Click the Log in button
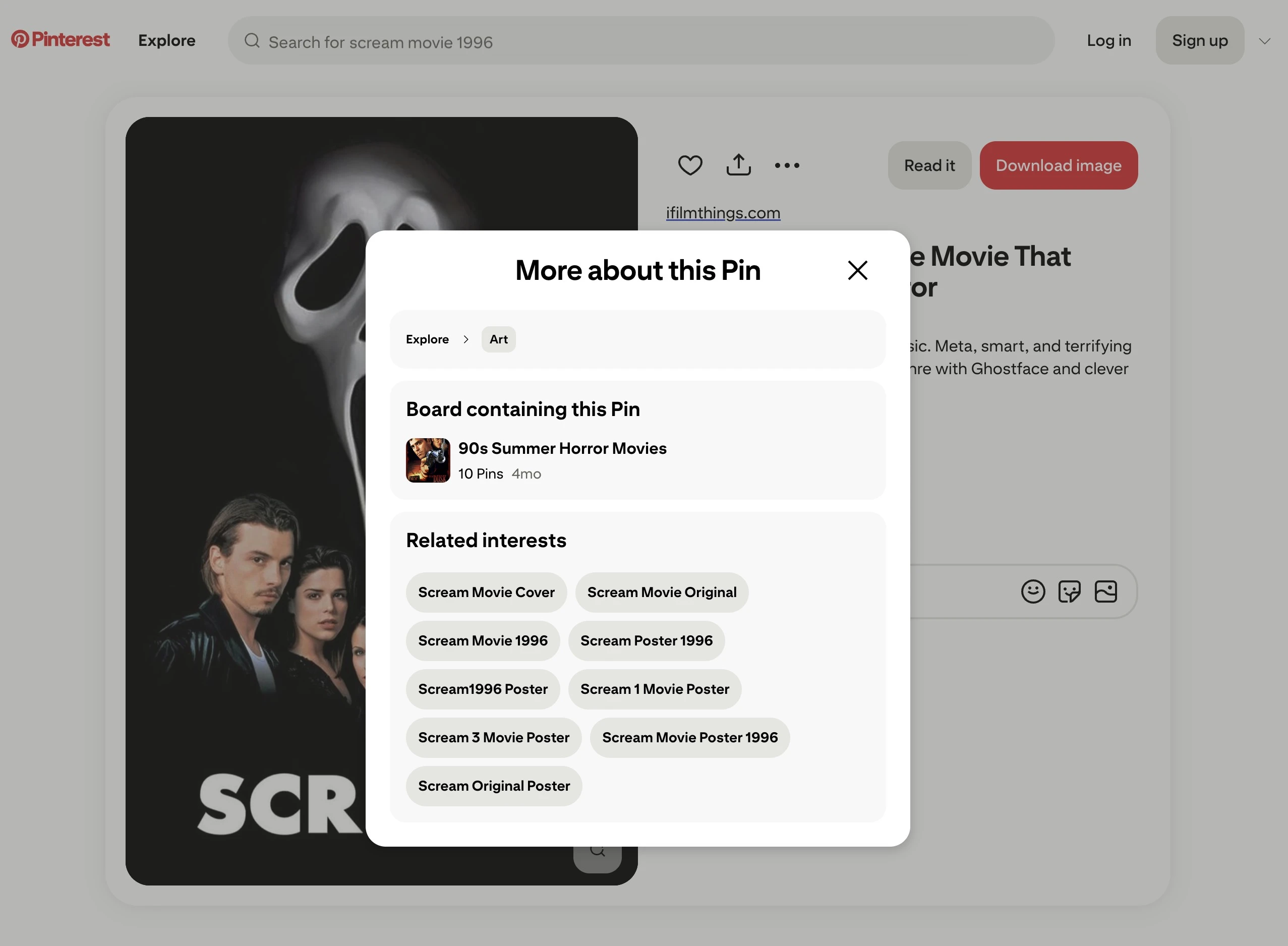The image size is (1288, 946). click(1109, 41)
